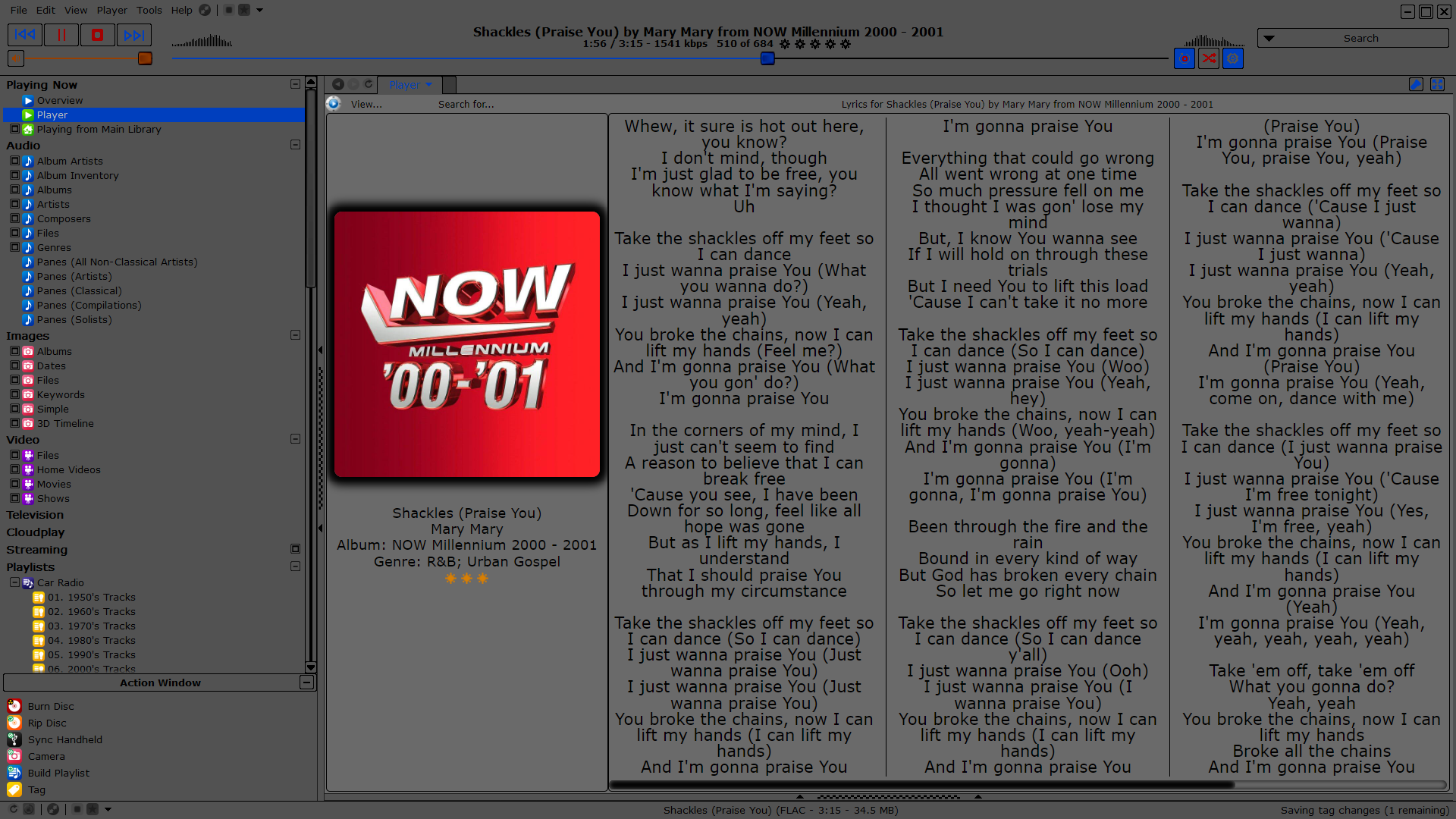Viewport: 1456px width, 819px height.
Task: Add a new tab beside Player
Action: (x=449, y=85)
